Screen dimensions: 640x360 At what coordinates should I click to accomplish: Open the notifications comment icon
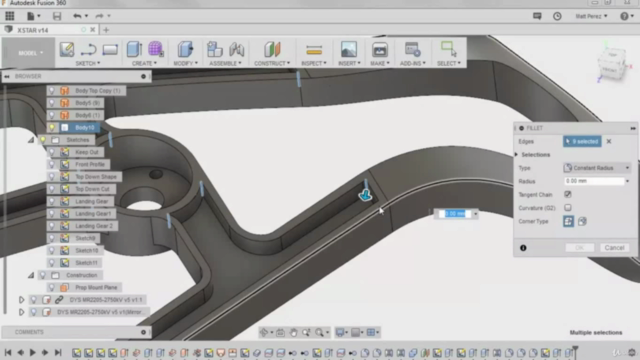click(x=537, y=16)
